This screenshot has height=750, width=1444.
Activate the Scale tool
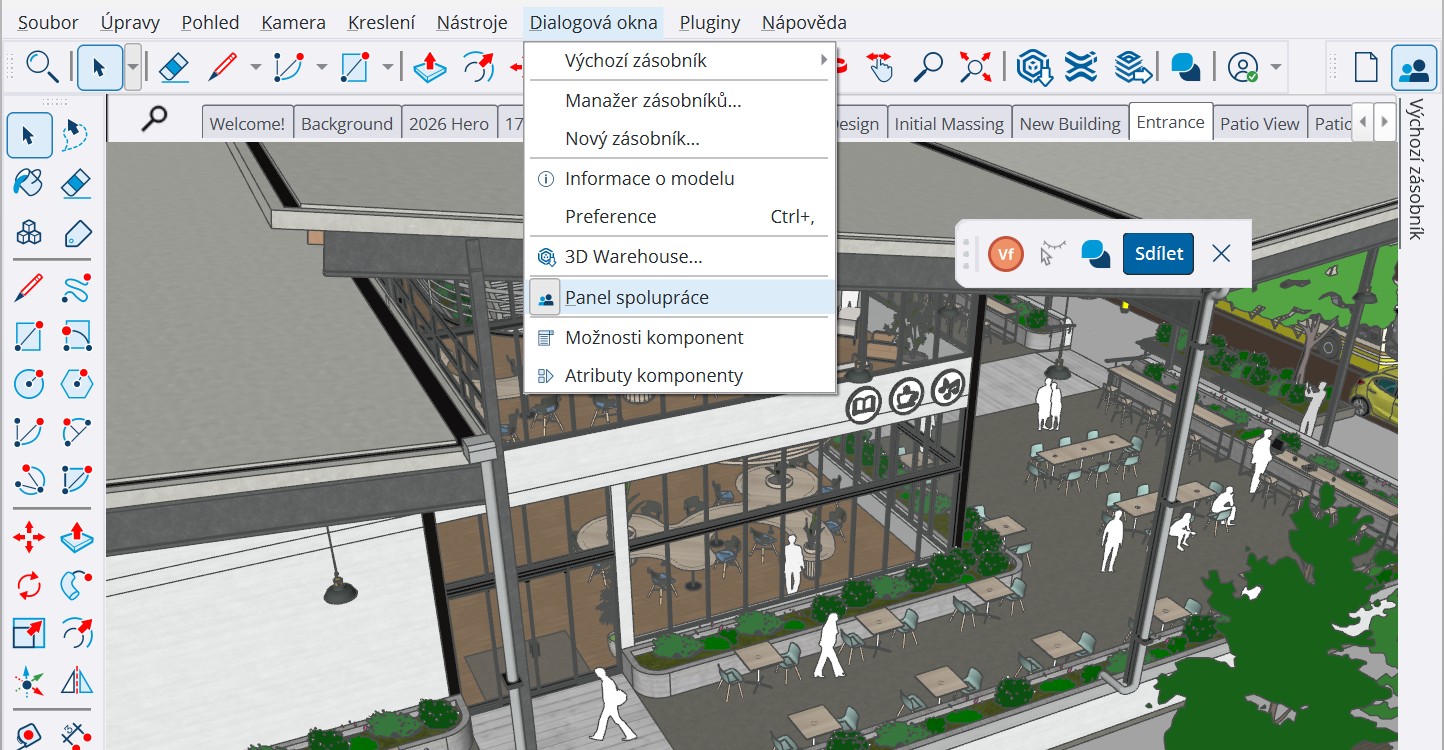(x=29, y=632)
